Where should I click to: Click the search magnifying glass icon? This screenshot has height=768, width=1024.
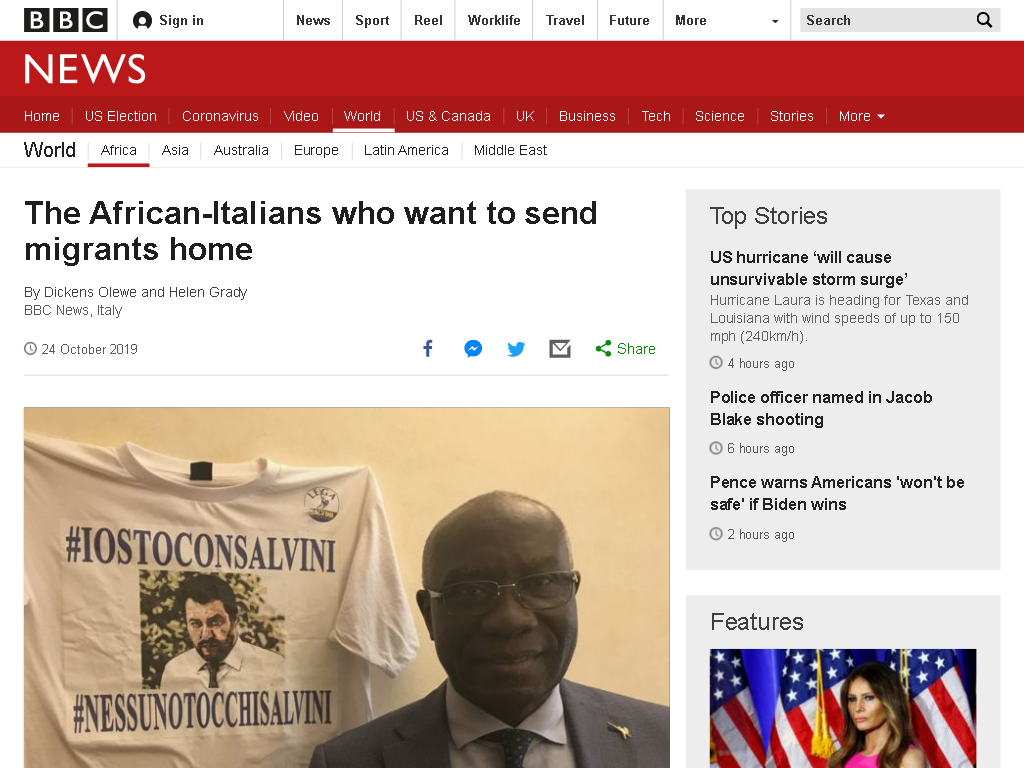pyautogui.click(x=984, y=20)
